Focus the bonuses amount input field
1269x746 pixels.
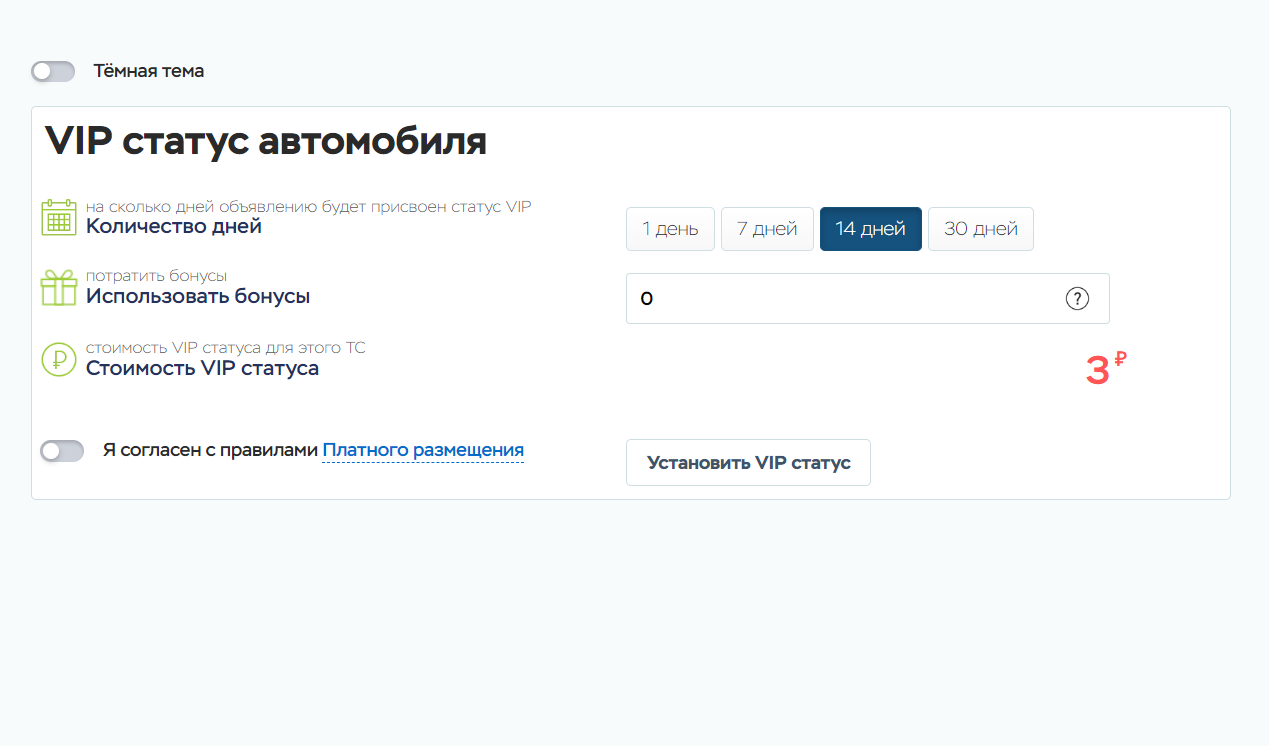point(840,298)
